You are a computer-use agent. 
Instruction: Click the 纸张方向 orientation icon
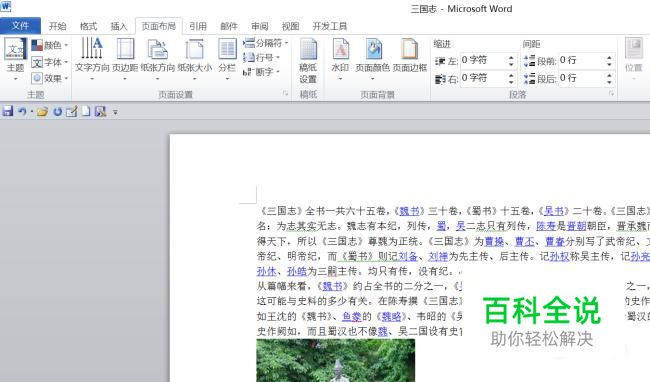tap(158, 49)
